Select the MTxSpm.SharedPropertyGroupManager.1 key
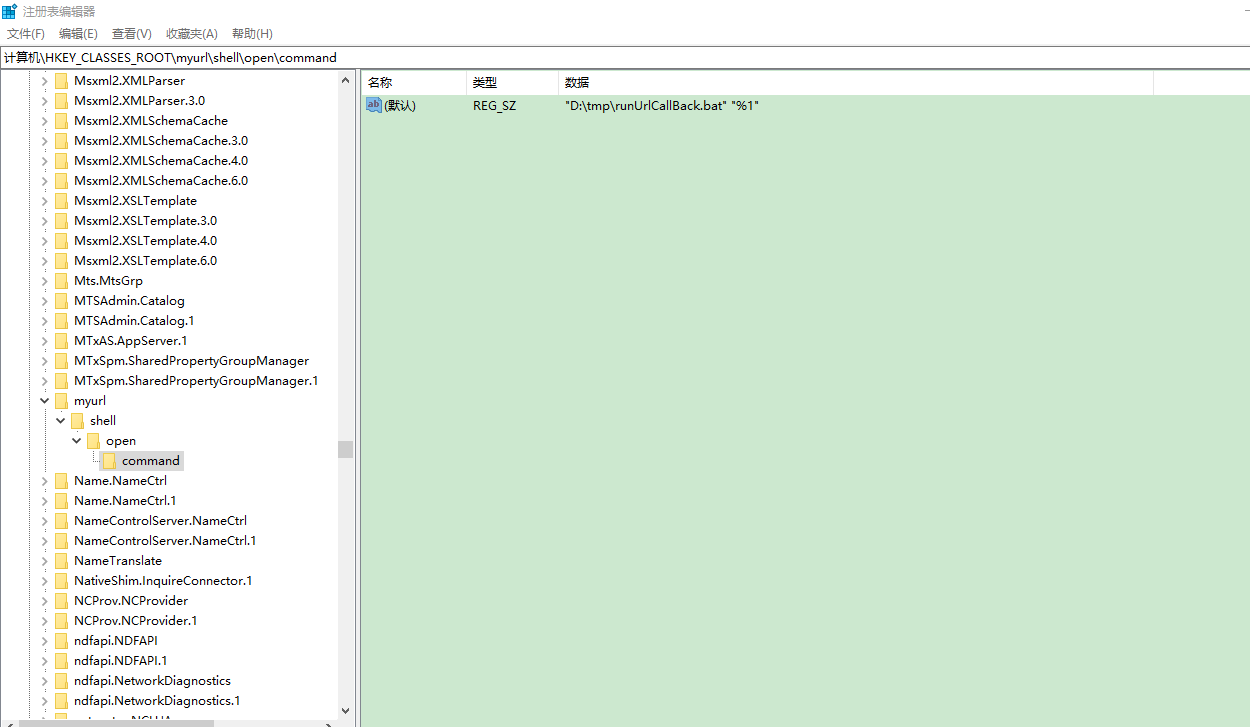Screen dimensions: 1250x727 pyautogui.click(x=196, y=380)
